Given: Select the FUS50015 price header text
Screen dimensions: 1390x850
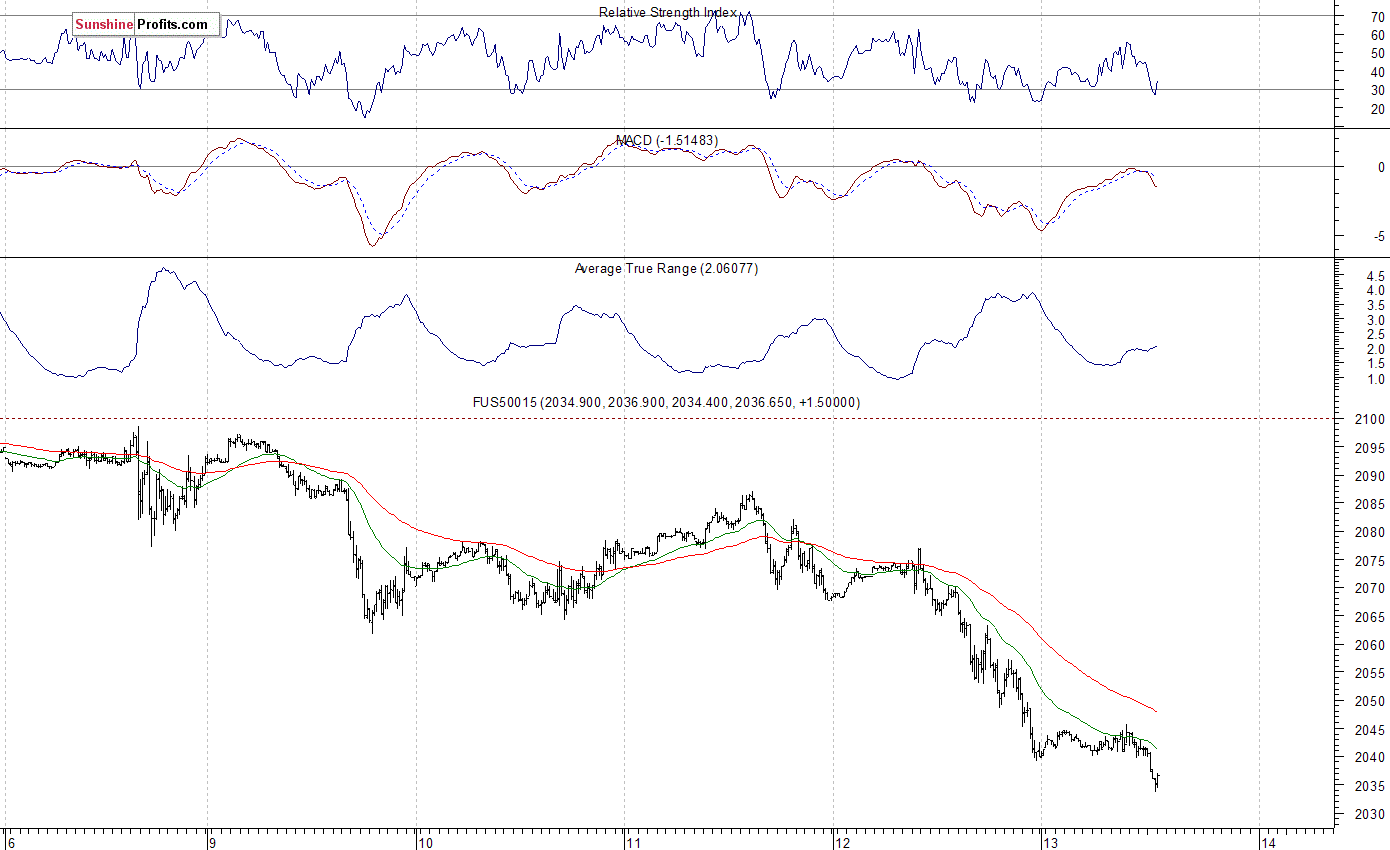Looking at the screenshot, I should (666, 402).
